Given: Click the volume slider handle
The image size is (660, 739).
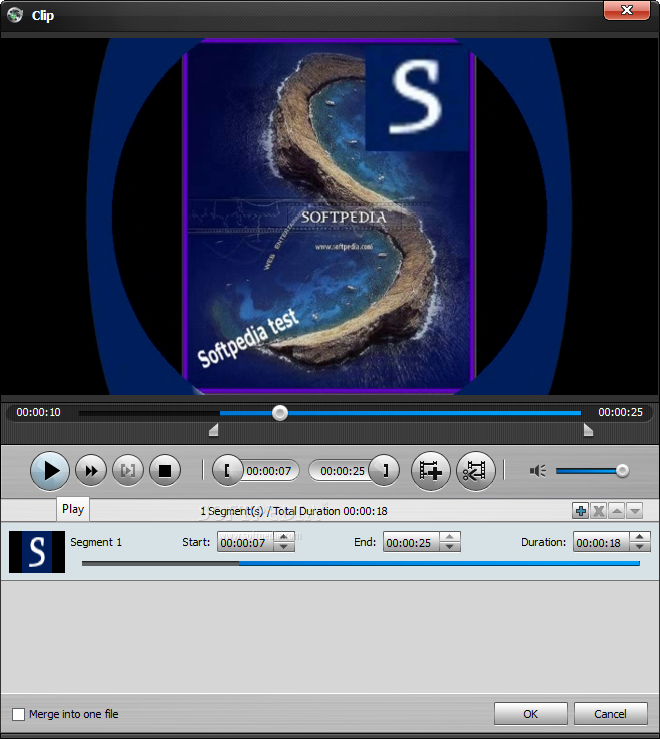Looking at the screenshot, I should pos(622,470).
